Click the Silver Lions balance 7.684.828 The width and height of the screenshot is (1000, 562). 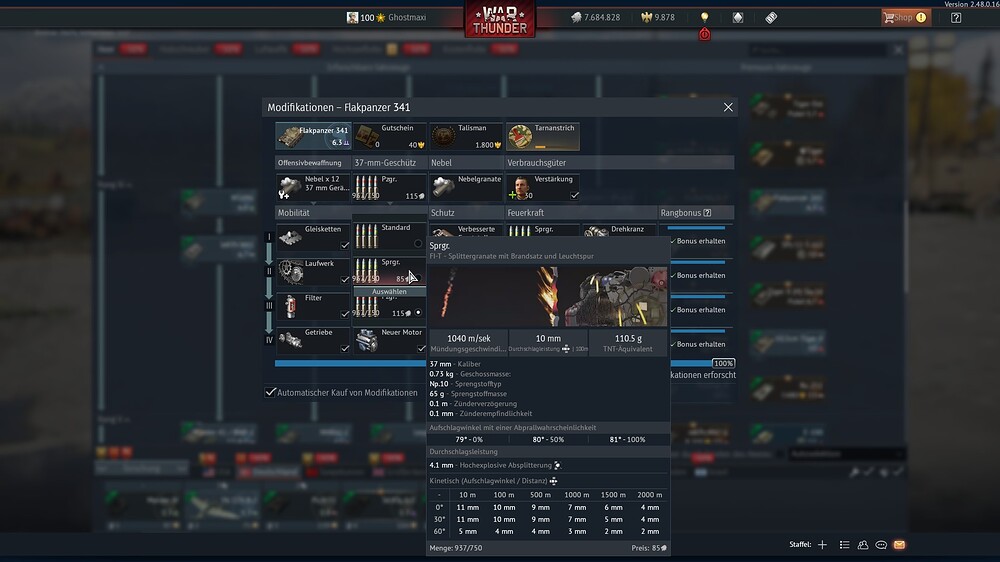pyautogui.click(x=596, y=17)
